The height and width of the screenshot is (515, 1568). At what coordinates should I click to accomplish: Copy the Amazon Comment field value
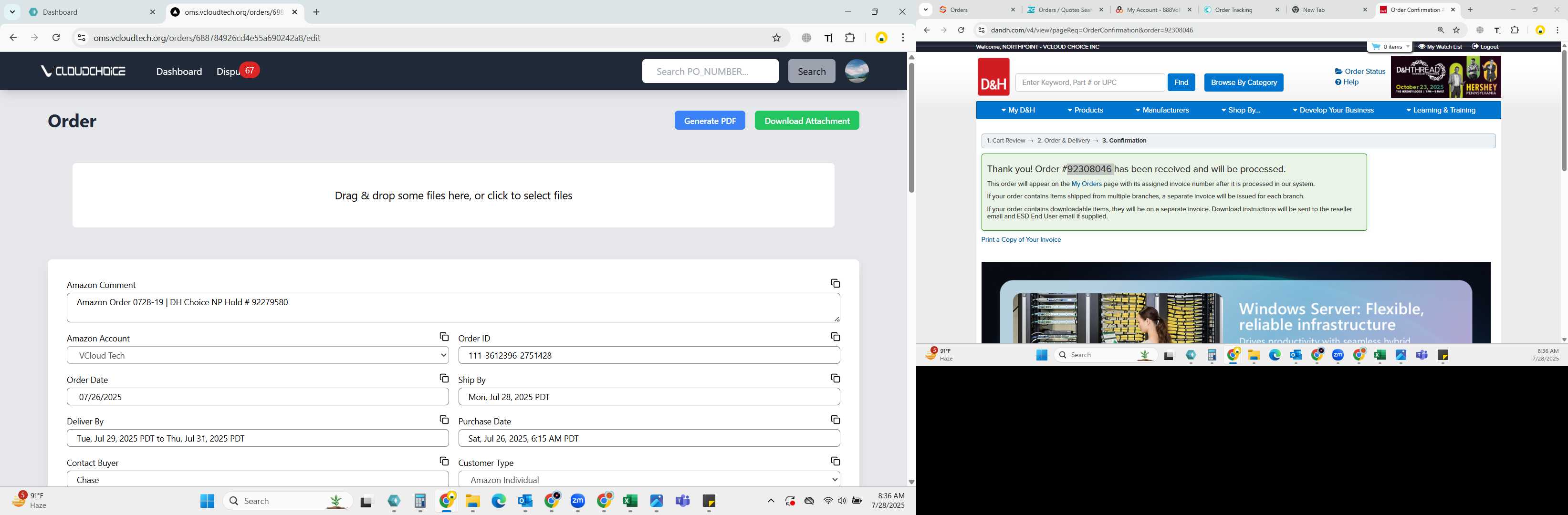tap(835, 283)
